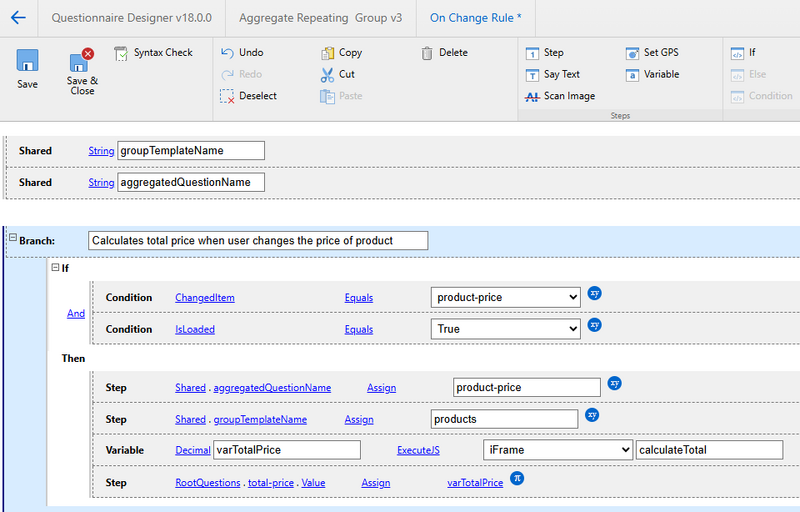Click xy icon beside products field
This screenshot has height=512, width=800.
[x=592, y=415]
